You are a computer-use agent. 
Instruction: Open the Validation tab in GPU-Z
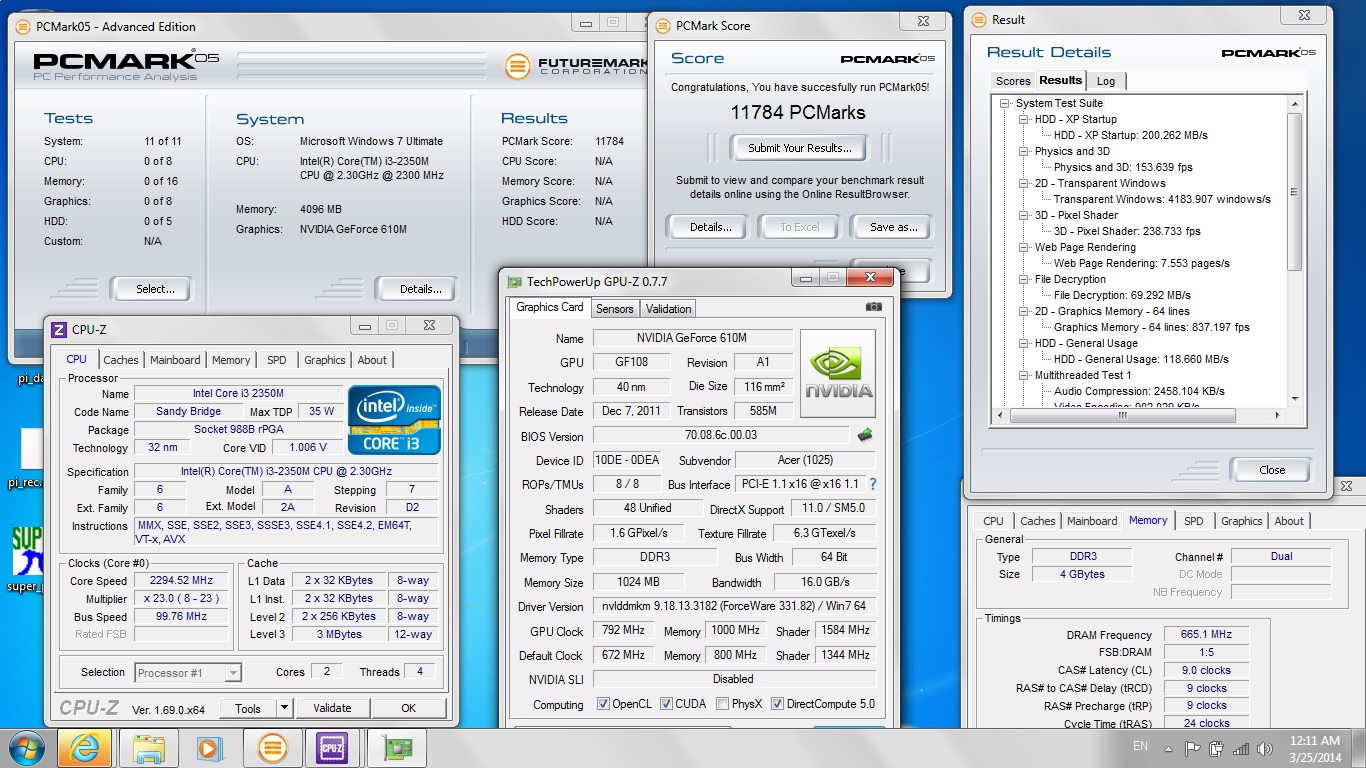pos(668,309)
